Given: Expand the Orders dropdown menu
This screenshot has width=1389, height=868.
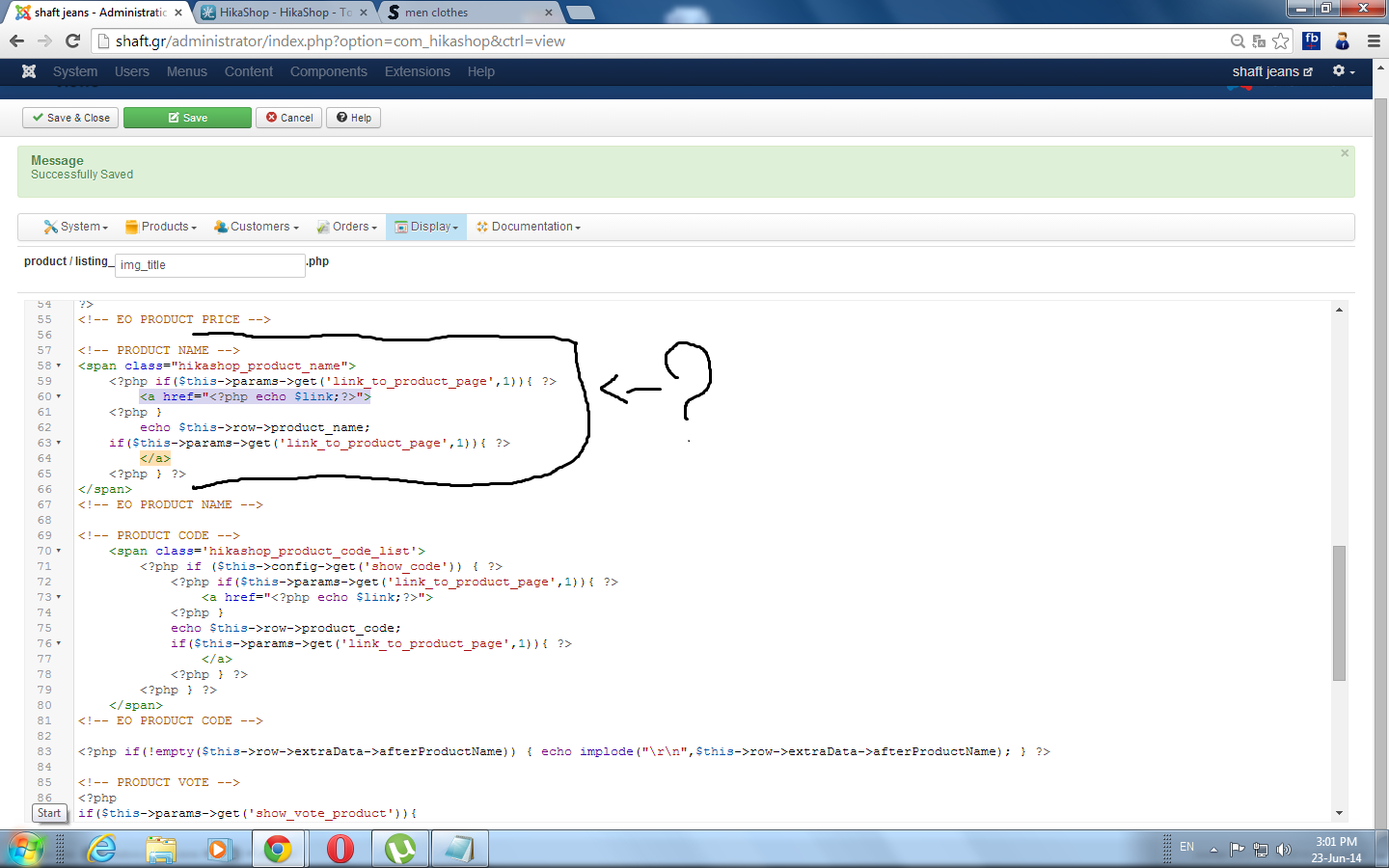Looking at the screenshot, I should pos(347,227).
